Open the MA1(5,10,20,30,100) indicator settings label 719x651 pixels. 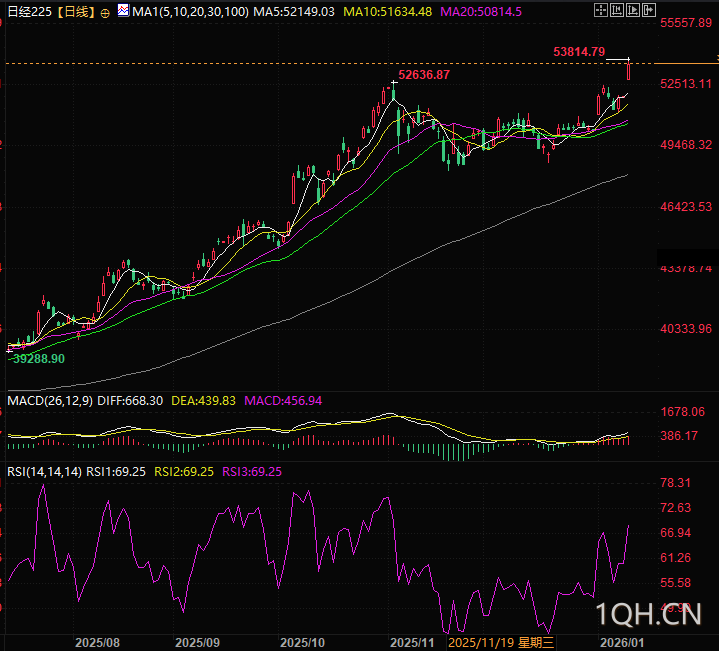point(189,12)
